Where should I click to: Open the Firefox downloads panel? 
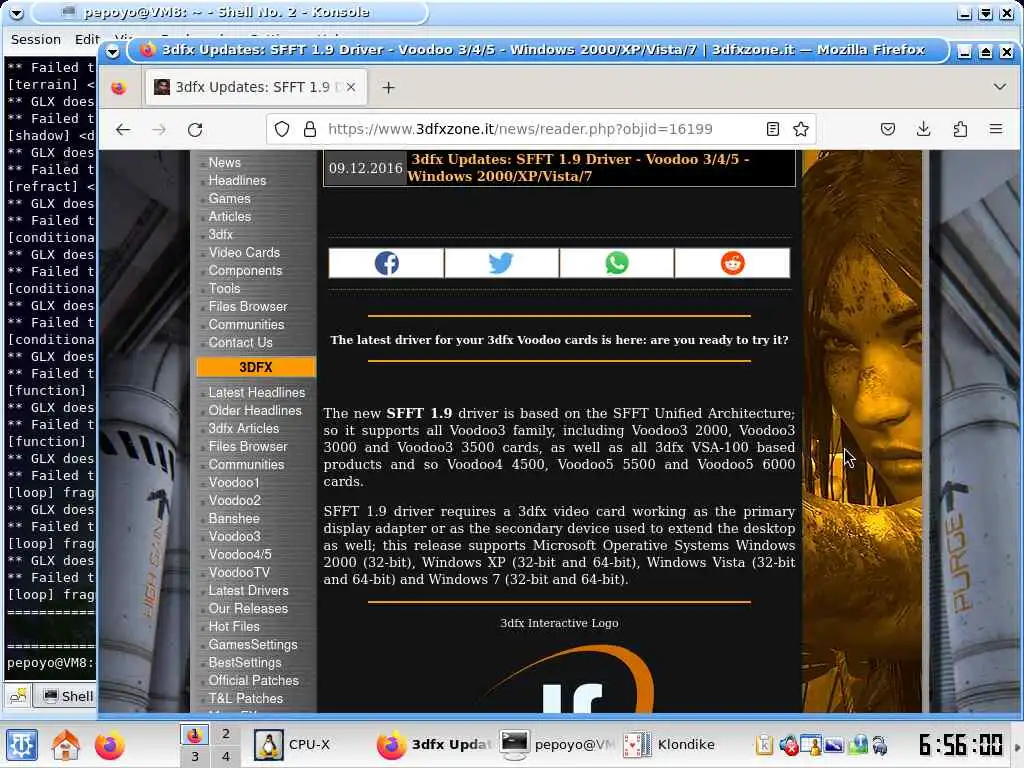click(923, 129)
